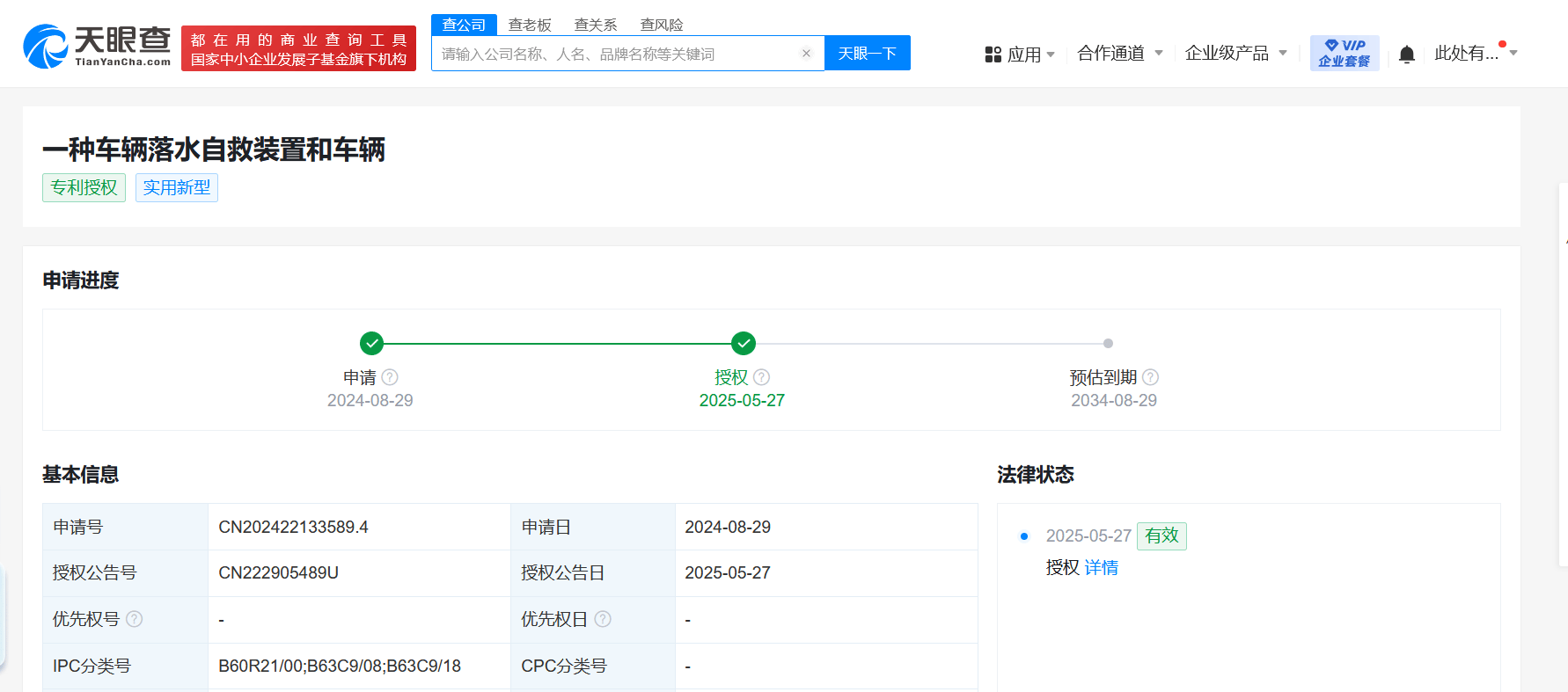Viewport: 1568px width, 692px height.
Task: Open the TianYanCha logo homepage
Action: tap(97, 47)
